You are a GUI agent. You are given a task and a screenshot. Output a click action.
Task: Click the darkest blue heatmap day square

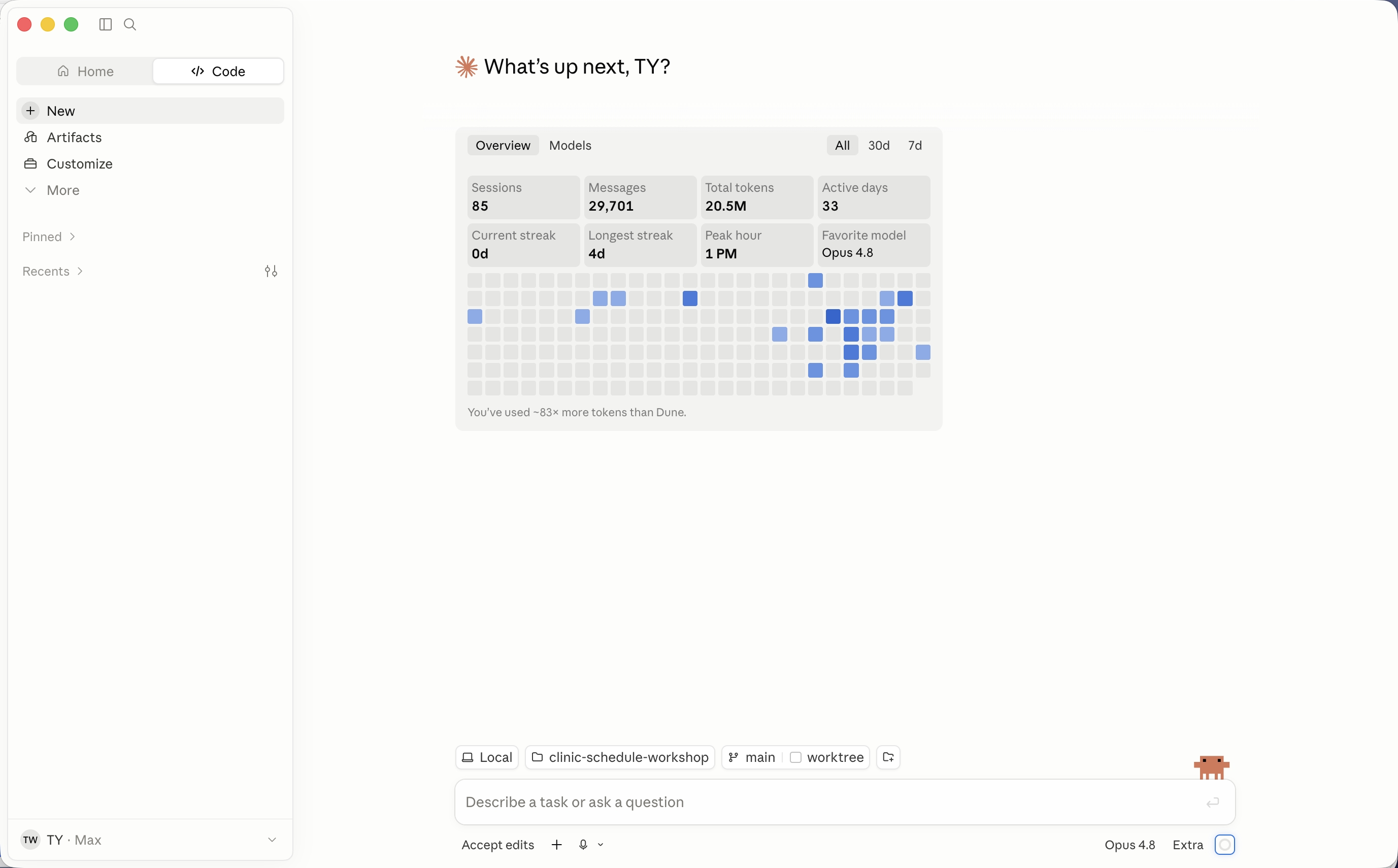833,316
